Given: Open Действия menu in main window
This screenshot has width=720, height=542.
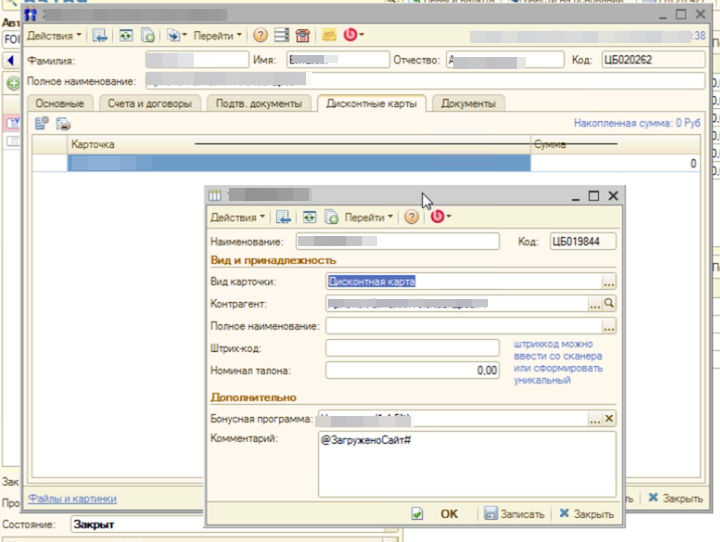Looking at the screenshot, I should click(53, 35).
